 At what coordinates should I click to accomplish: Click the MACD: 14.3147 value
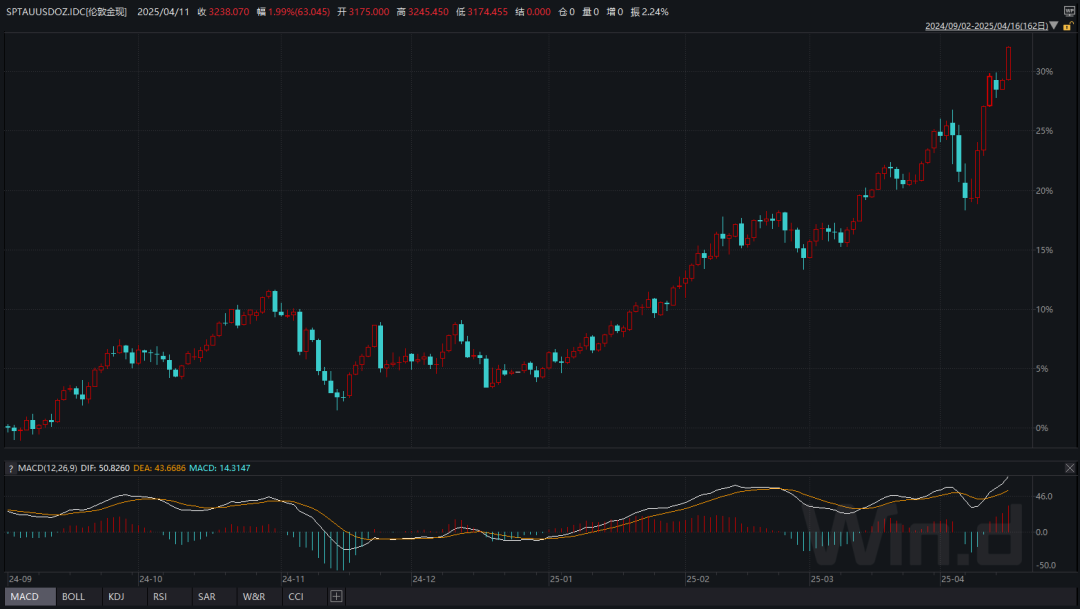[x=220, y=468]
